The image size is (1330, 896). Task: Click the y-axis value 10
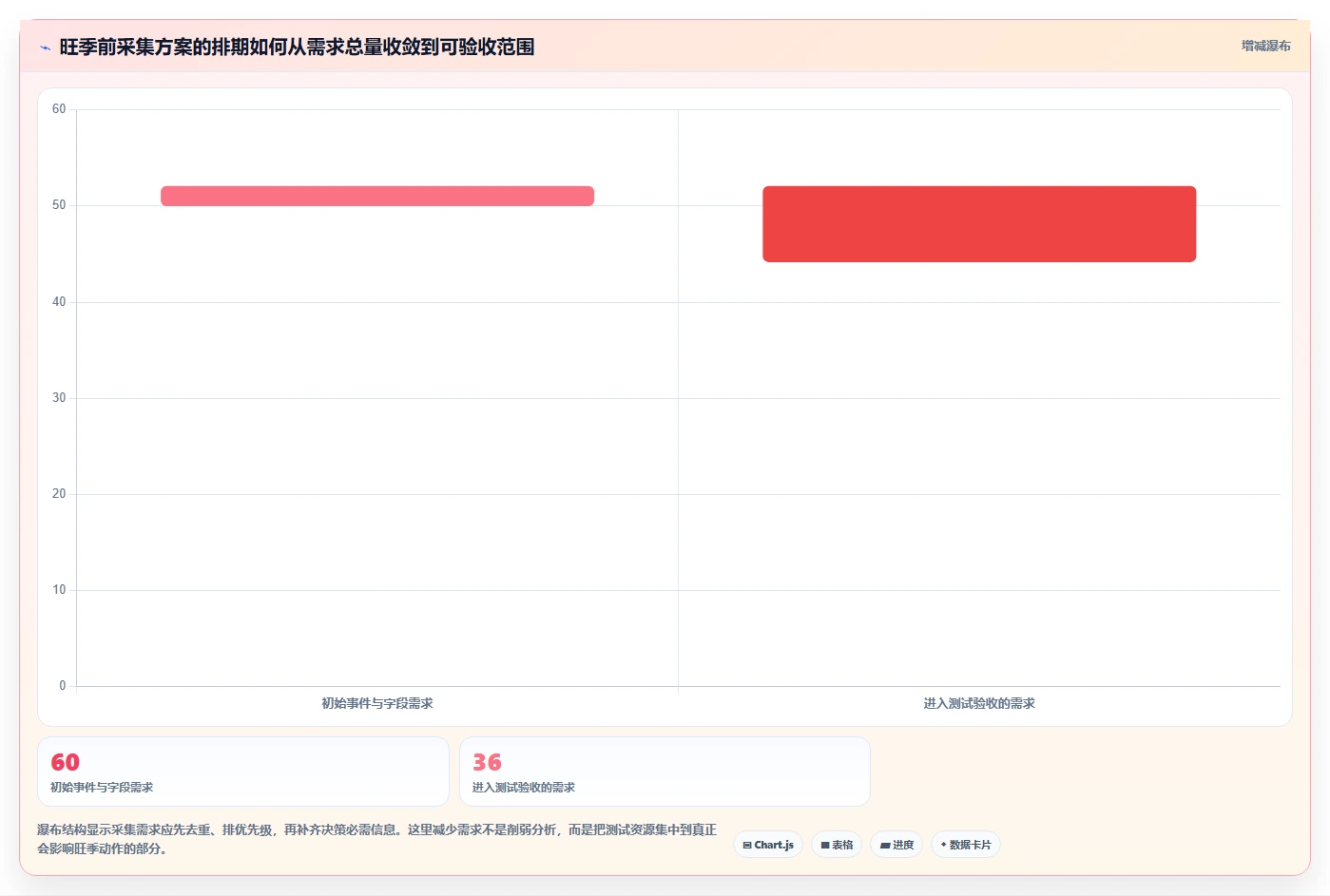59,590
